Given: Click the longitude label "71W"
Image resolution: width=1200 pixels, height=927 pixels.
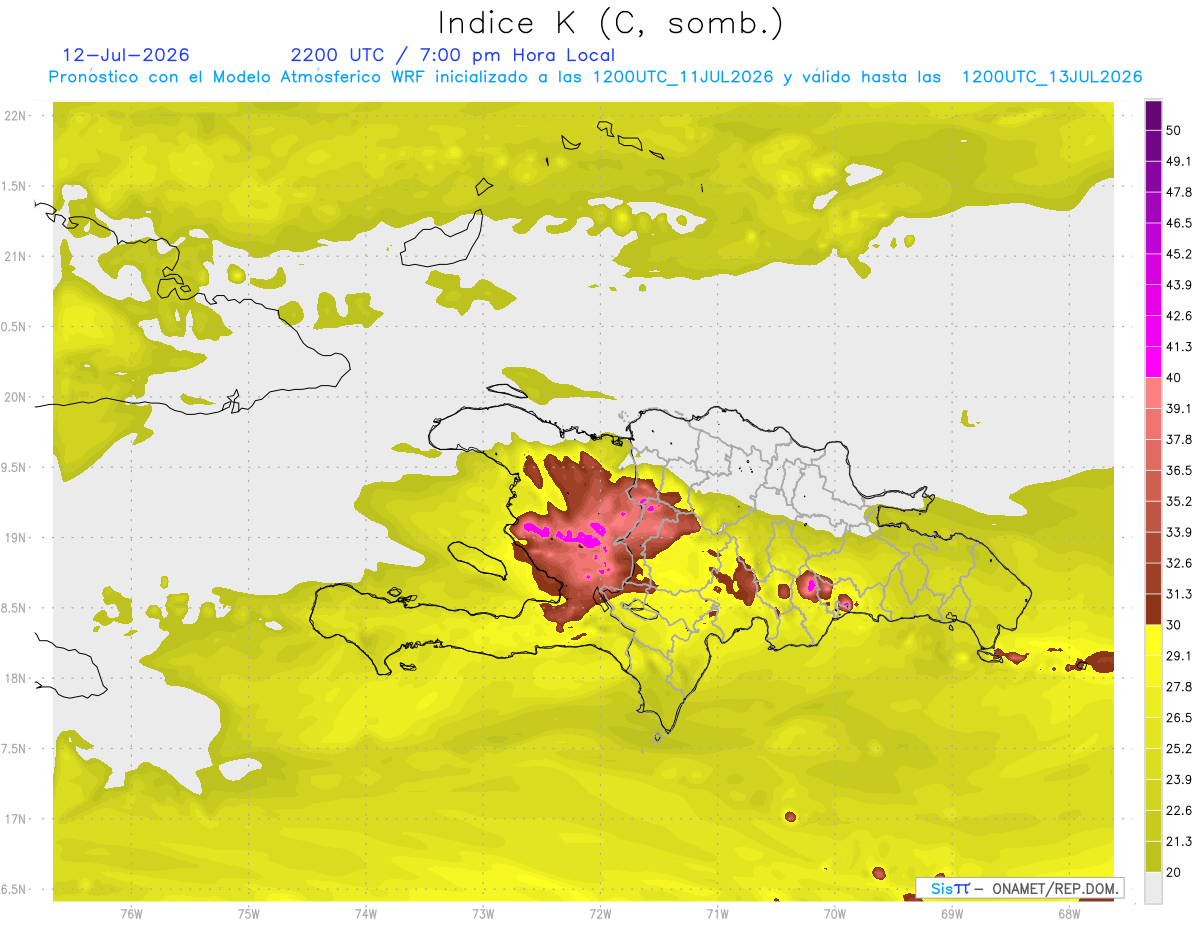Looking at the screenshot, I should coord(717,913).
